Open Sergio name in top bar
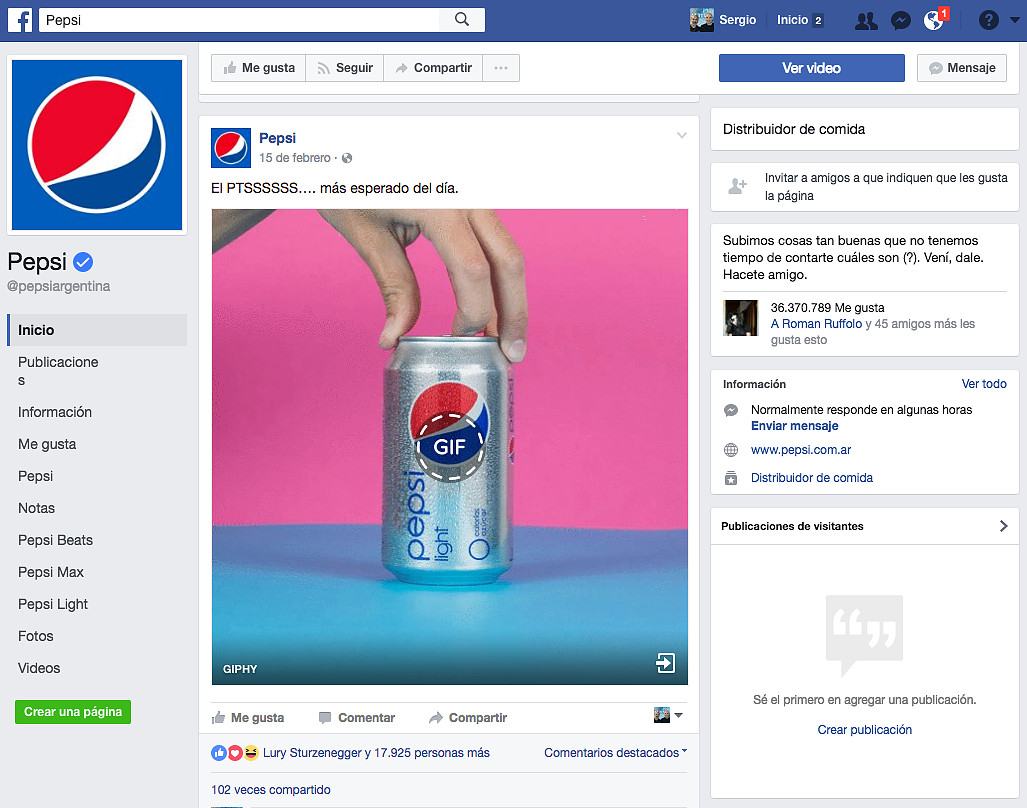The image size is (1027, 808). tap(738, 20)
